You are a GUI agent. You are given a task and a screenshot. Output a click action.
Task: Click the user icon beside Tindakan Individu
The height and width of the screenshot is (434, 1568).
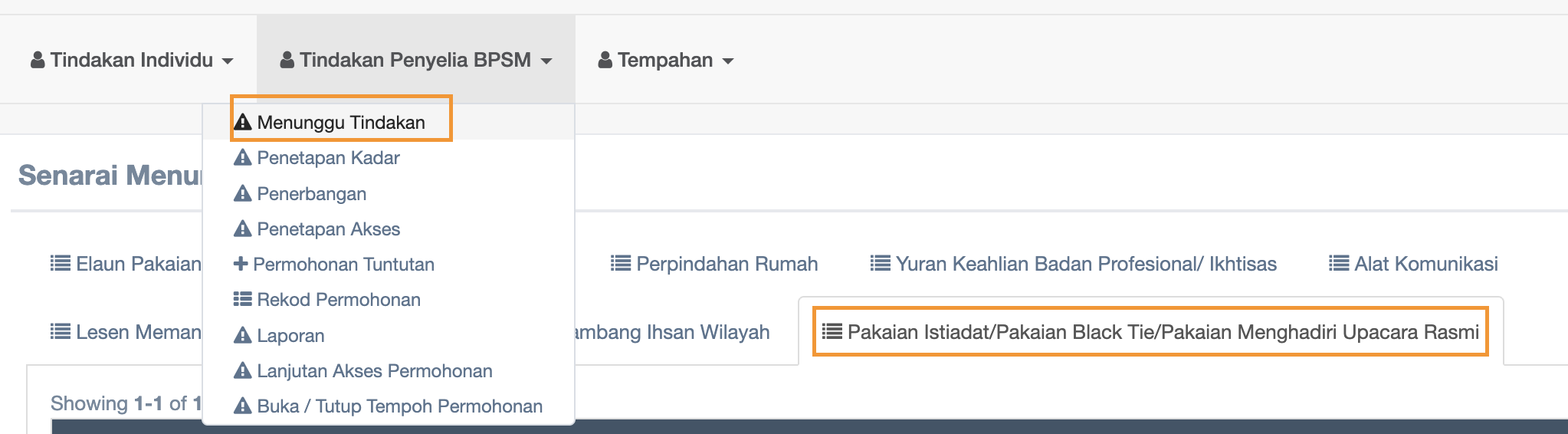click(38, 60)
